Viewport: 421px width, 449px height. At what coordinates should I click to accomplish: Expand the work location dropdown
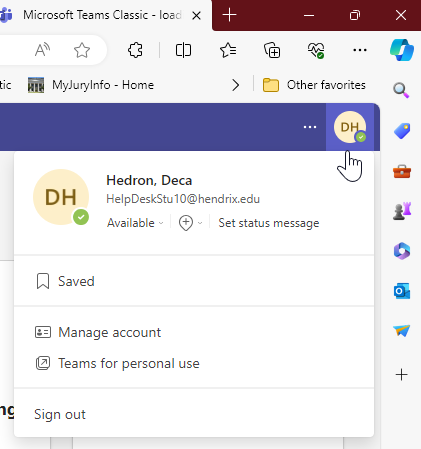click(190, 223)
